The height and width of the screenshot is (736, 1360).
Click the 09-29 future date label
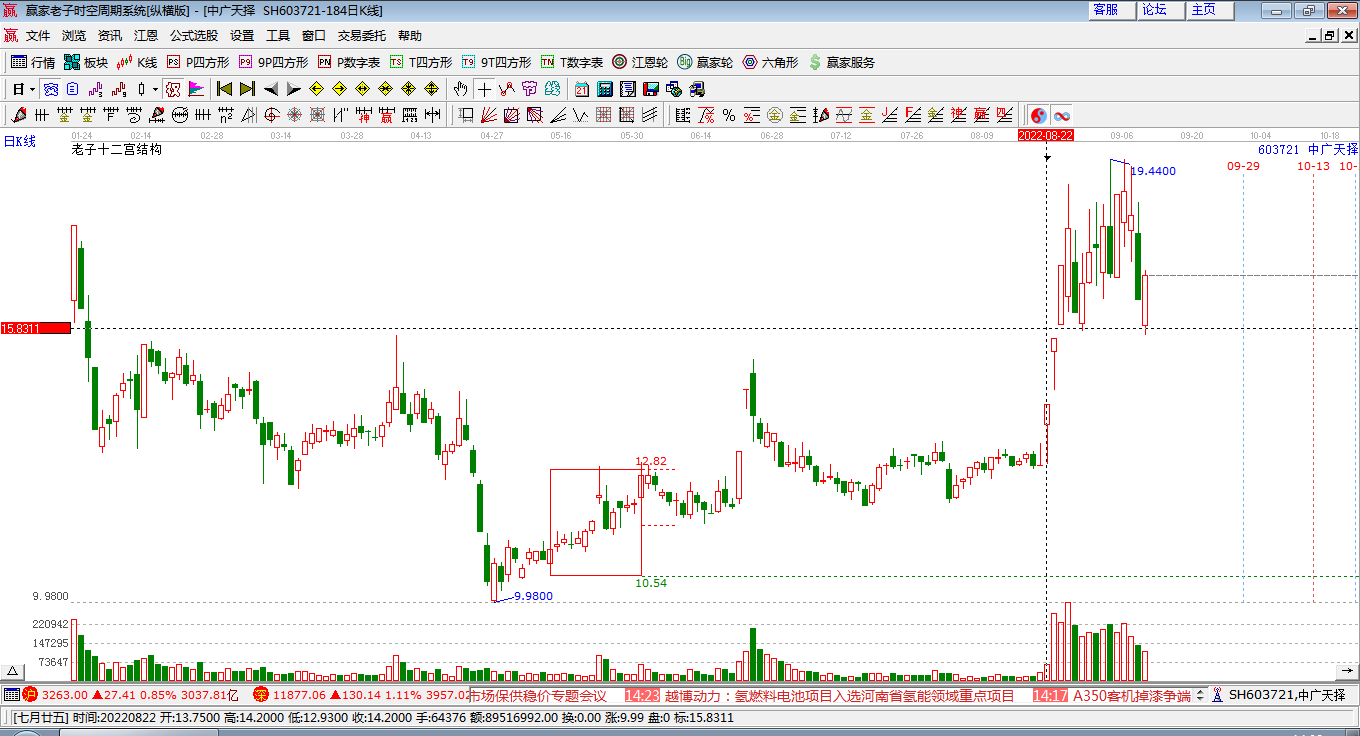pyautogui.click(x=1243, y=166)
